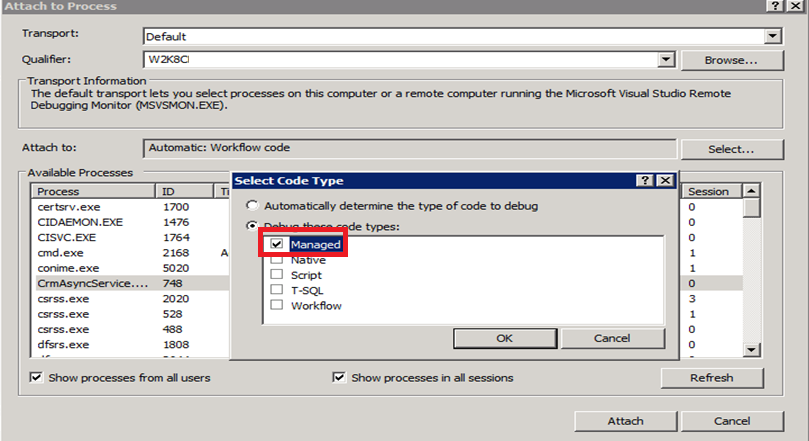809x441 pixels.
Task: Click the Attach to Process help icon
Action: (774, 6)
